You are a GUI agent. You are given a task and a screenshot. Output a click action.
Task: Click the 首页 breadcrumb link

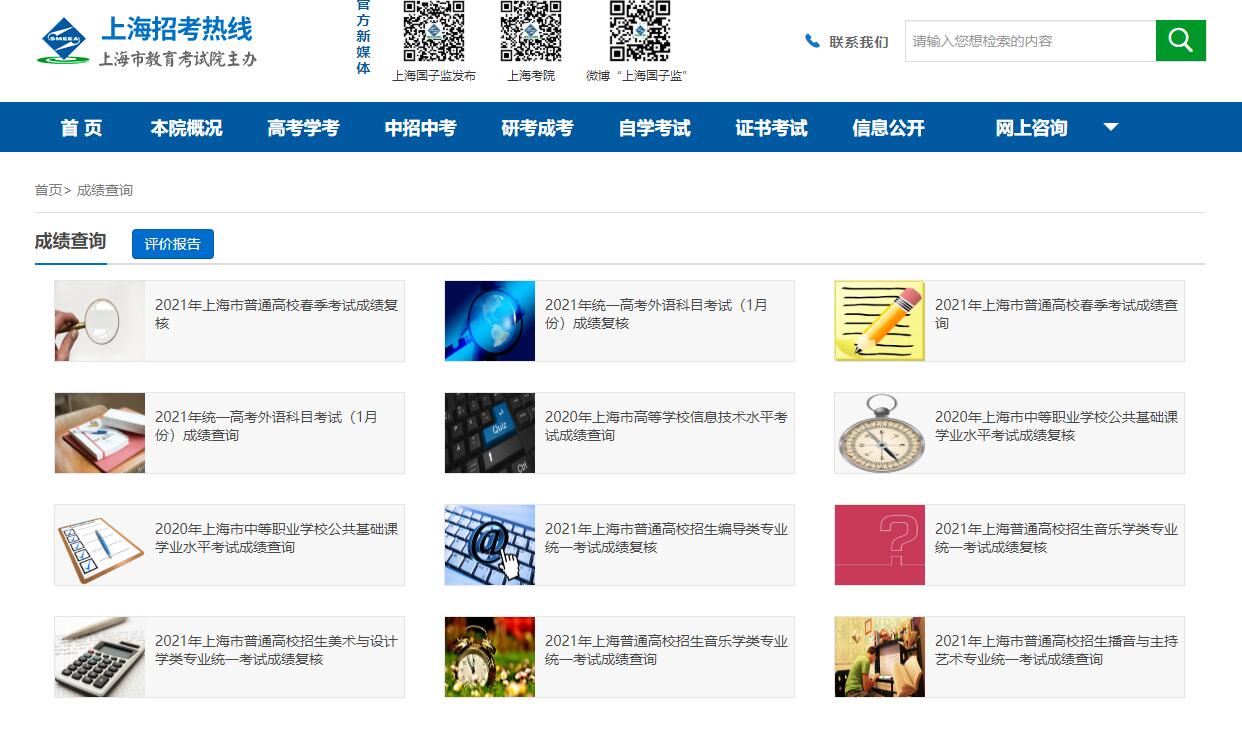48,190
